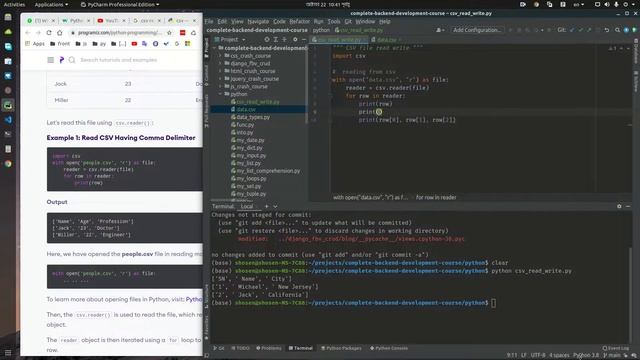Click the Search tutorials and examples field
The width and height of the screenshot is (640, 360).
118,60
